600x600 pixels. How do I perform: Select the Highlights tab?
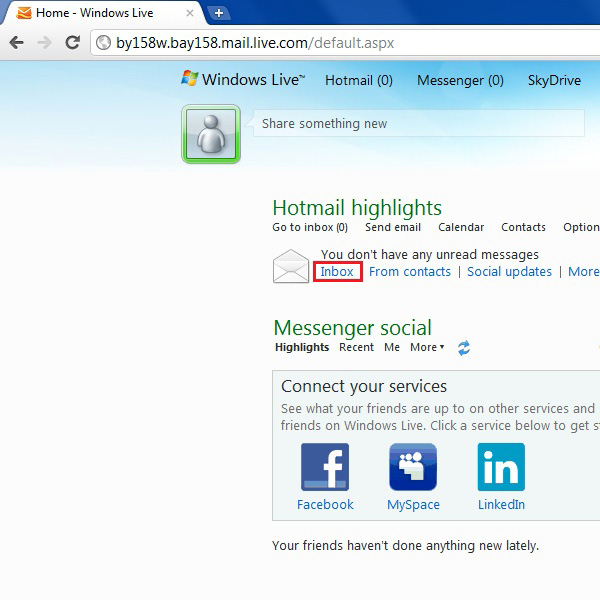coord(302,347)
